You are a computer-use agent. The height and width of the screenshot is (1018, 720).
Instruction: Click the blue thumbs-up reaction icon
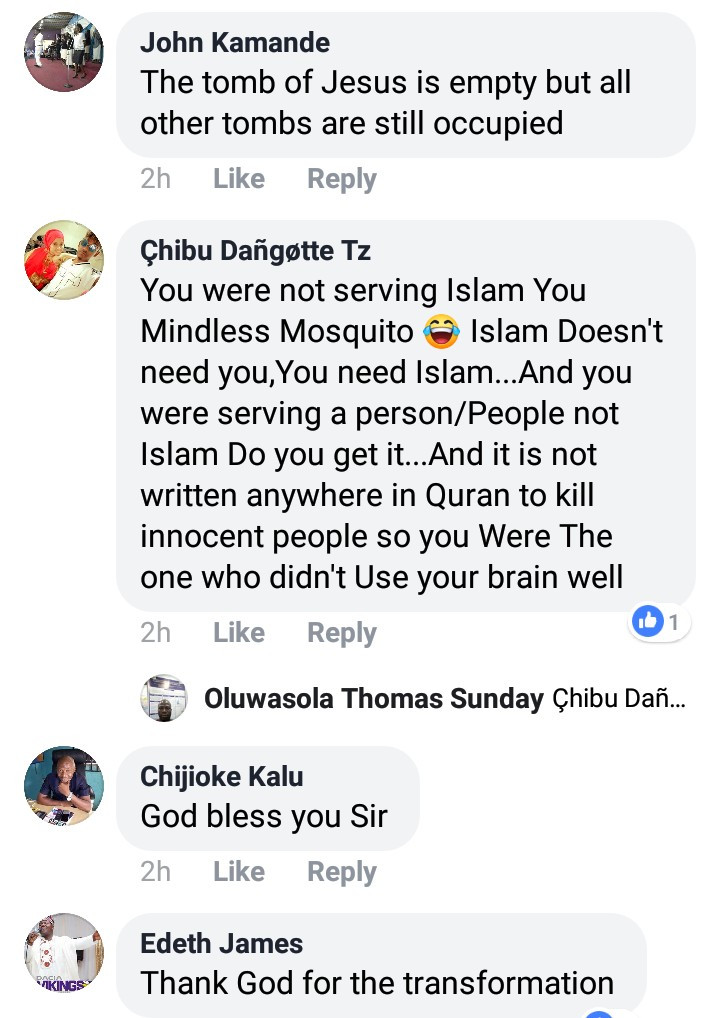point(648,622)
